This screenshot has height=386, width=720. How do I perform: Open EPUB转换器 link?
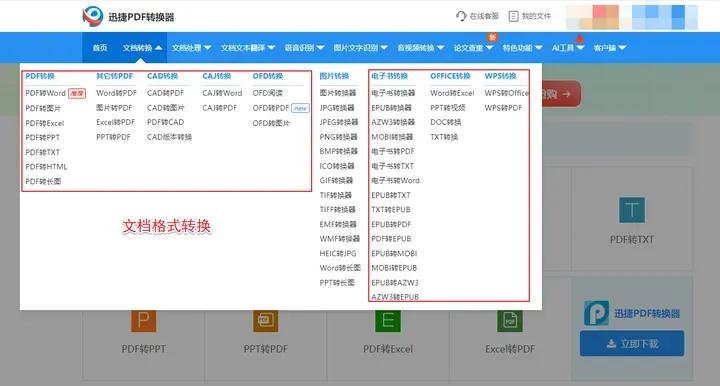point(391,108)
